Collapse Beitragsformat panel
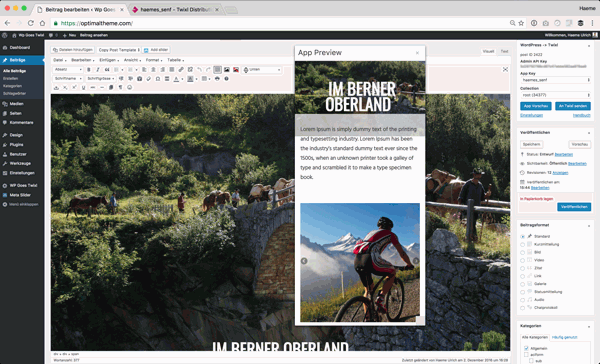 click(x=589, y=226)
